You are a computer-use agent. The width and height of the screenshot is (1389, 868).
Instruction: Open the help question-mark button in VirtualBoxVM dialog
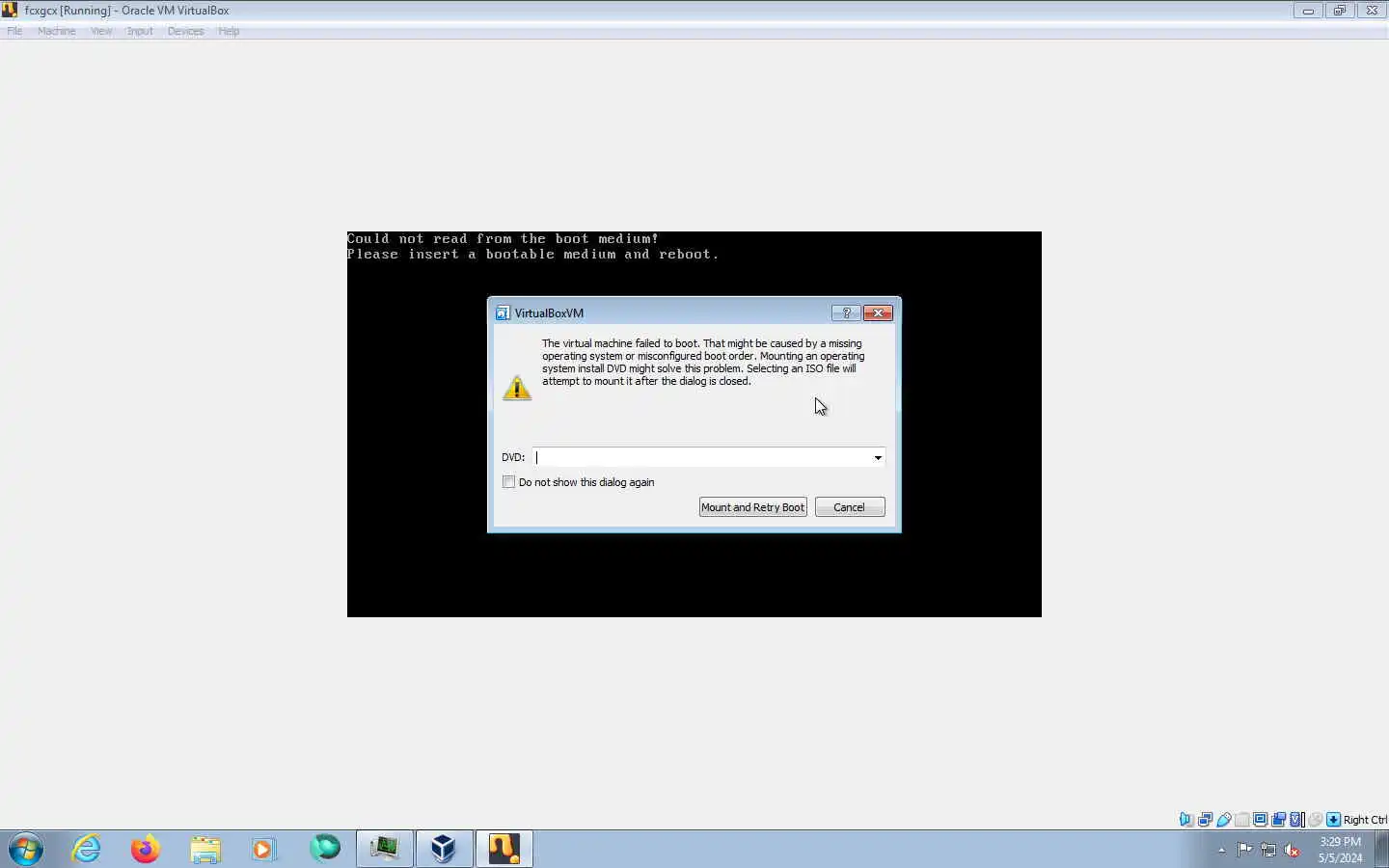click(846, 312)
